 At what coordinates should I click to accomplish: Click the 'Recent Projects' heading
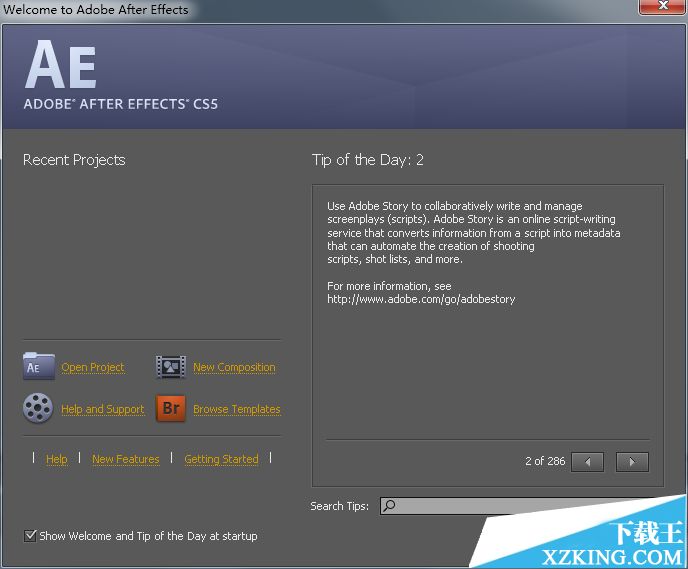point(74,160)
